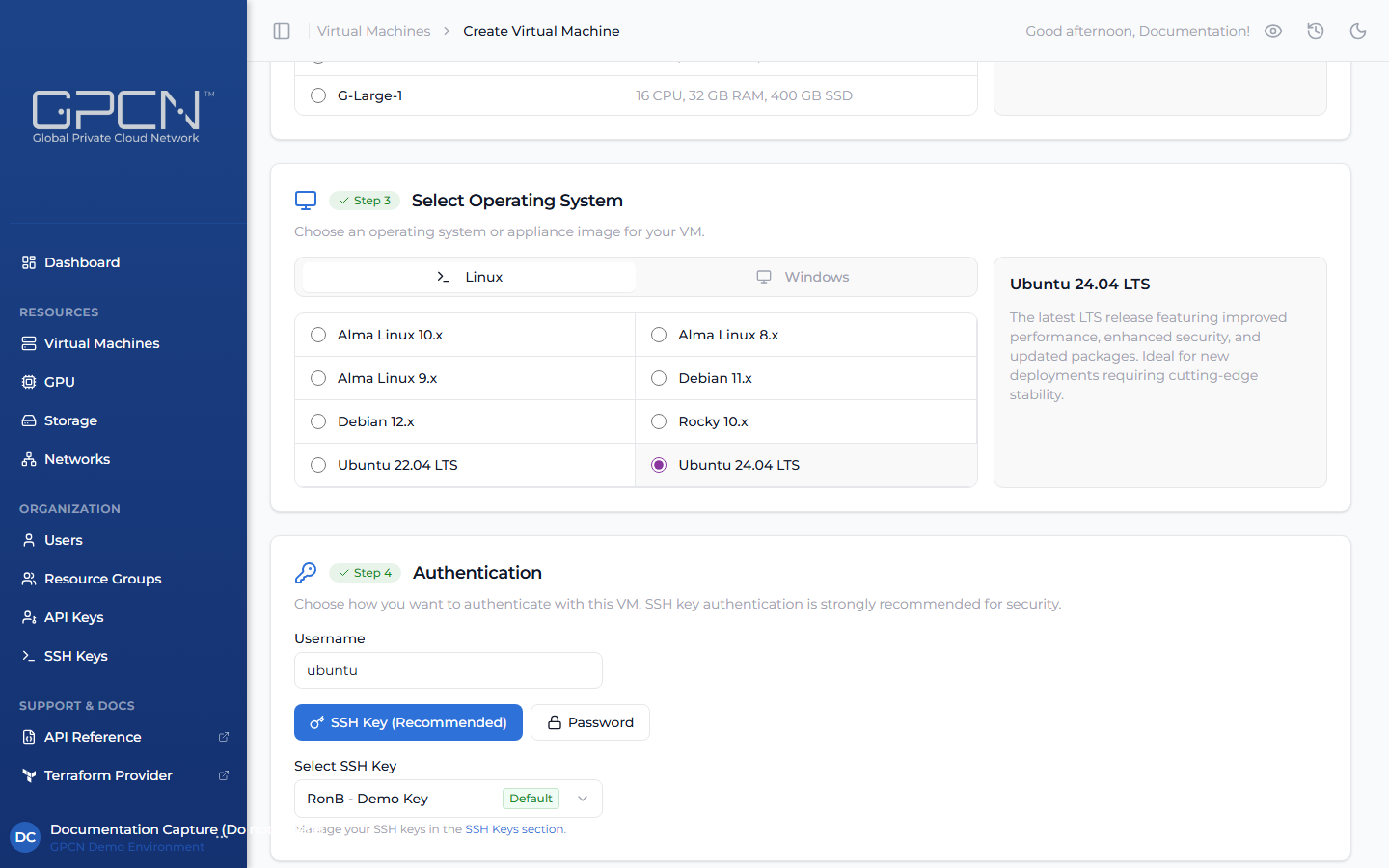Select Ubuntu 24.04 LTS radio option
The height and width of the screenshot is (868, 1389).
click(x=659, y=465)
